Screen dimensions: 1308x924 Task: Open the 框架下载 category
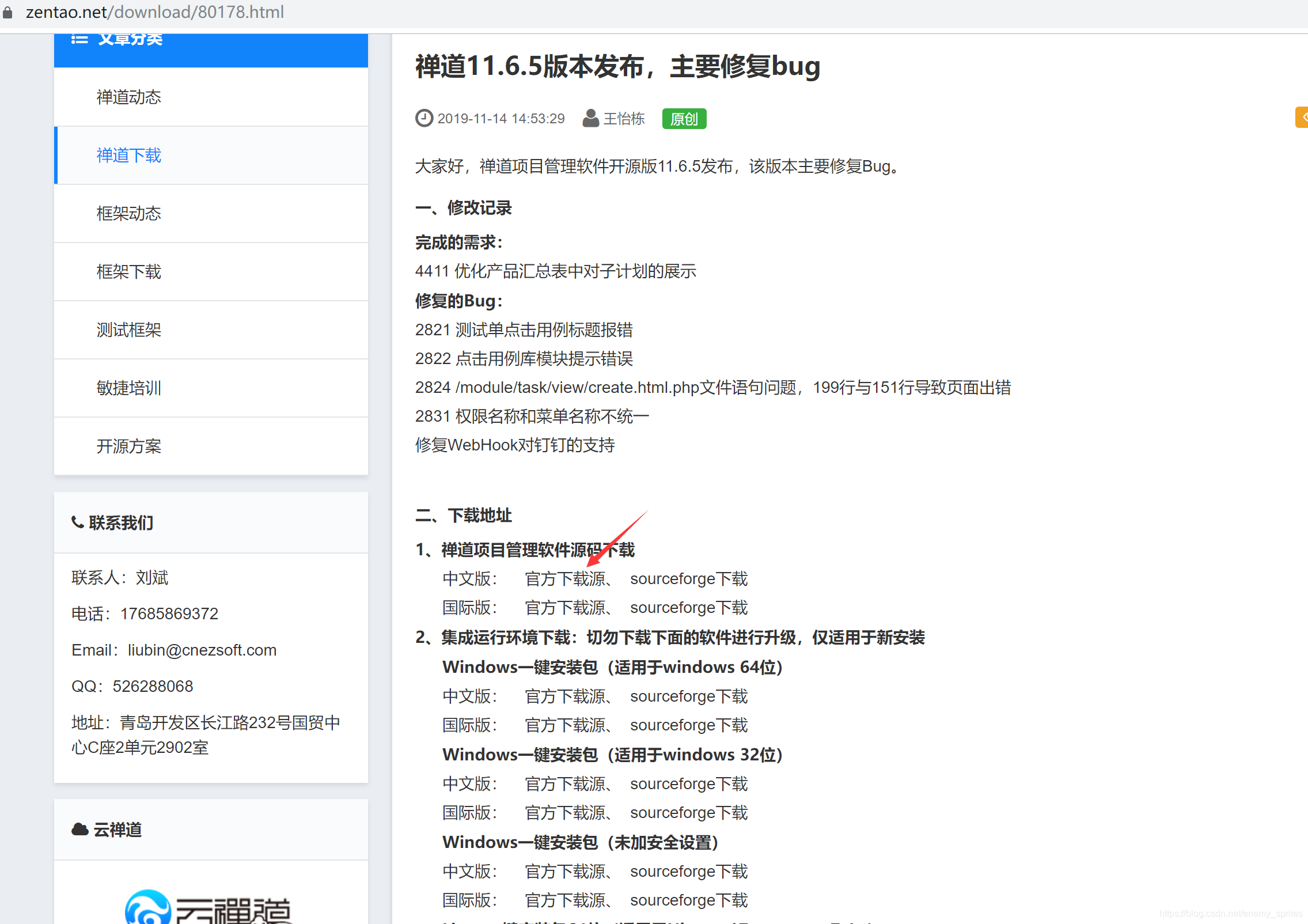(x=211, y=272)
